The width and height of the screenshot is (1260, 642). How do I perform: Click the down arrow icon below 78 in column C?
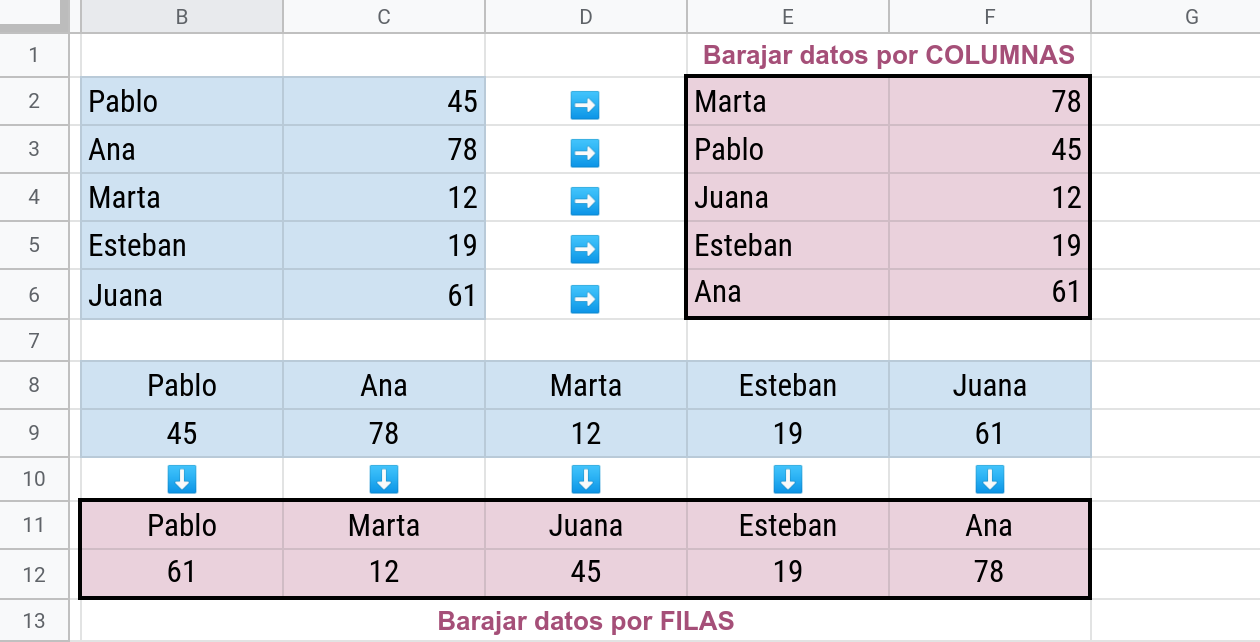click(x=384, y=480)
